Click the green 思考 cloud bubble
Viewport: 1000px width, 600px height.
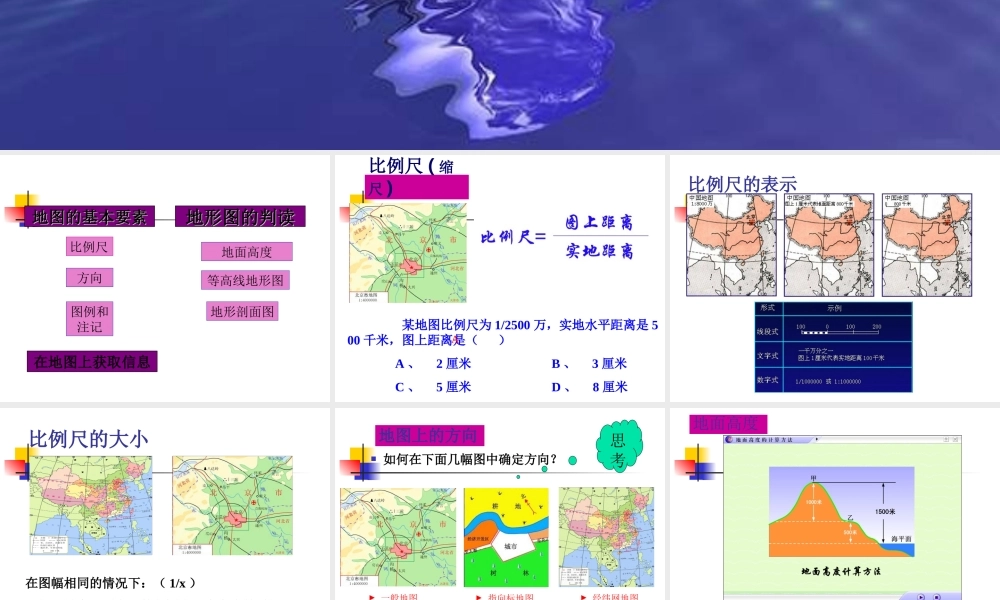(x=619, y=446)
